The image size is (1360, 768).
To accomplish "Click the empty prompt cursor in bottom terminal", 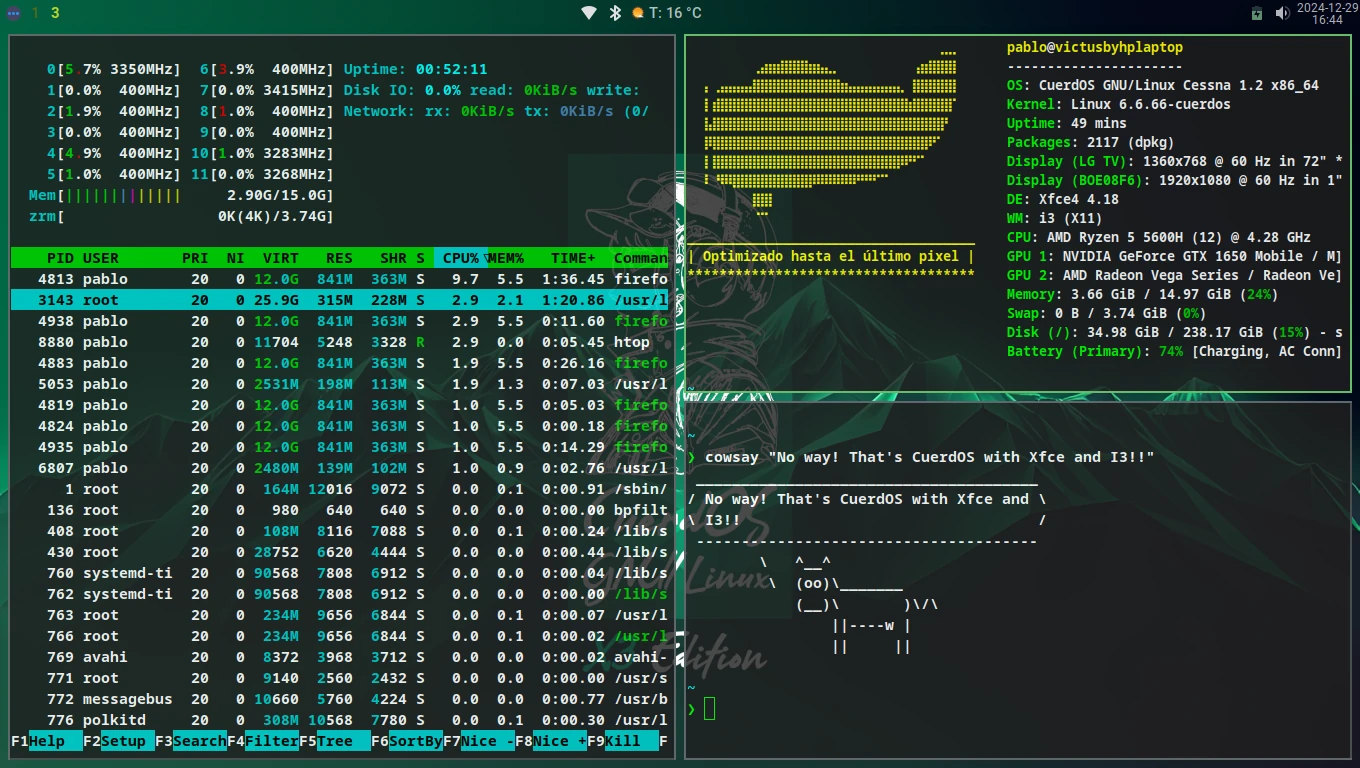I will [709, 709].
